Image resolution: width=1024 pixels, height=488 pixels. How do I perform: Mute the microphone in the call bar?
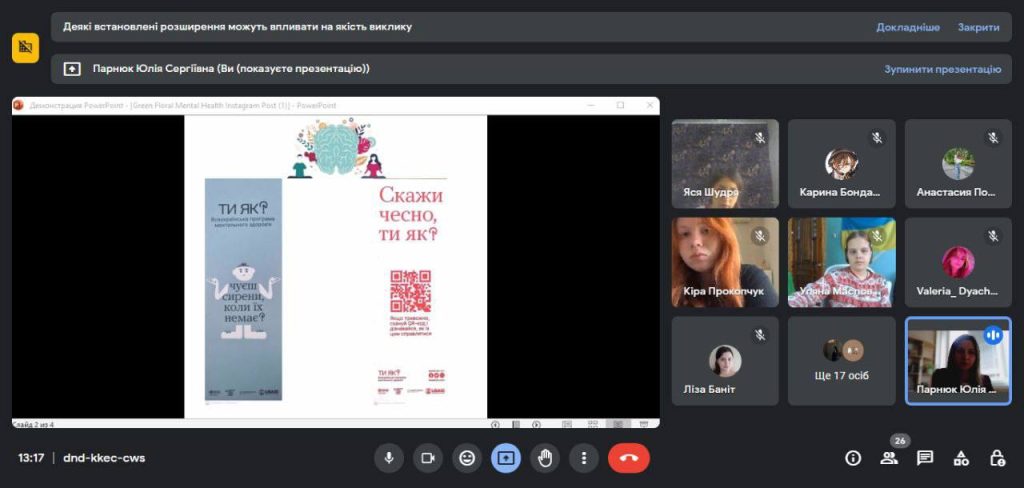pos(389,458)
